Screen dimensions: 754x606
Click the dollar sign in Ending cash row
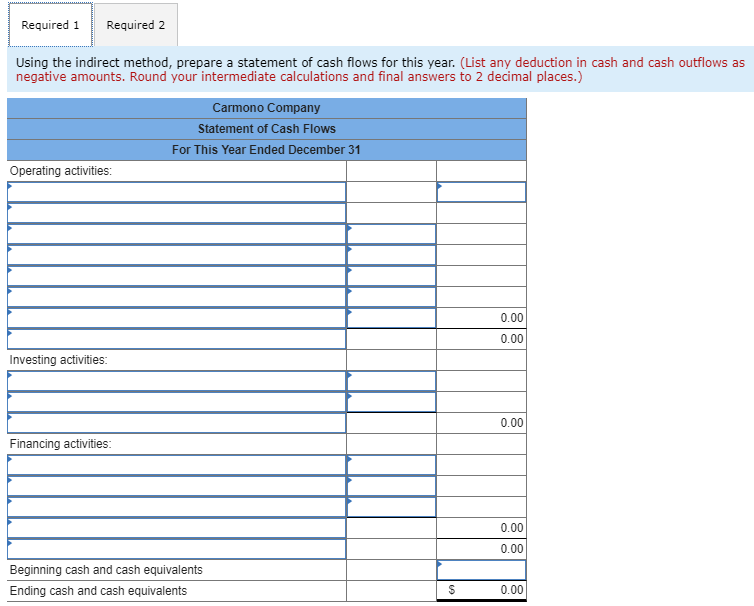click(x=452, y=590)
